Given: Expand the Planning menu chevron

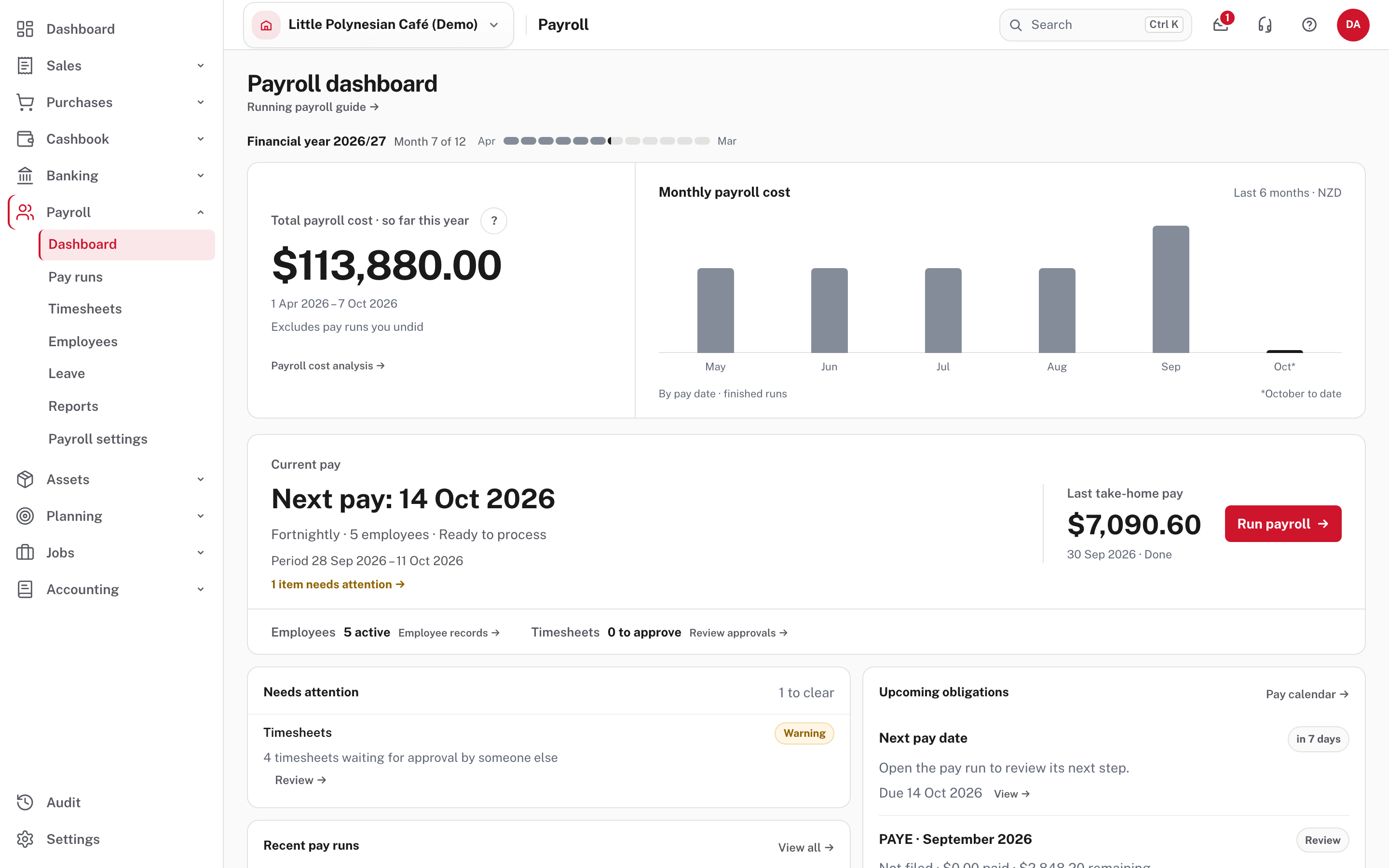Looking at the screenshot, I should point(201,516).
